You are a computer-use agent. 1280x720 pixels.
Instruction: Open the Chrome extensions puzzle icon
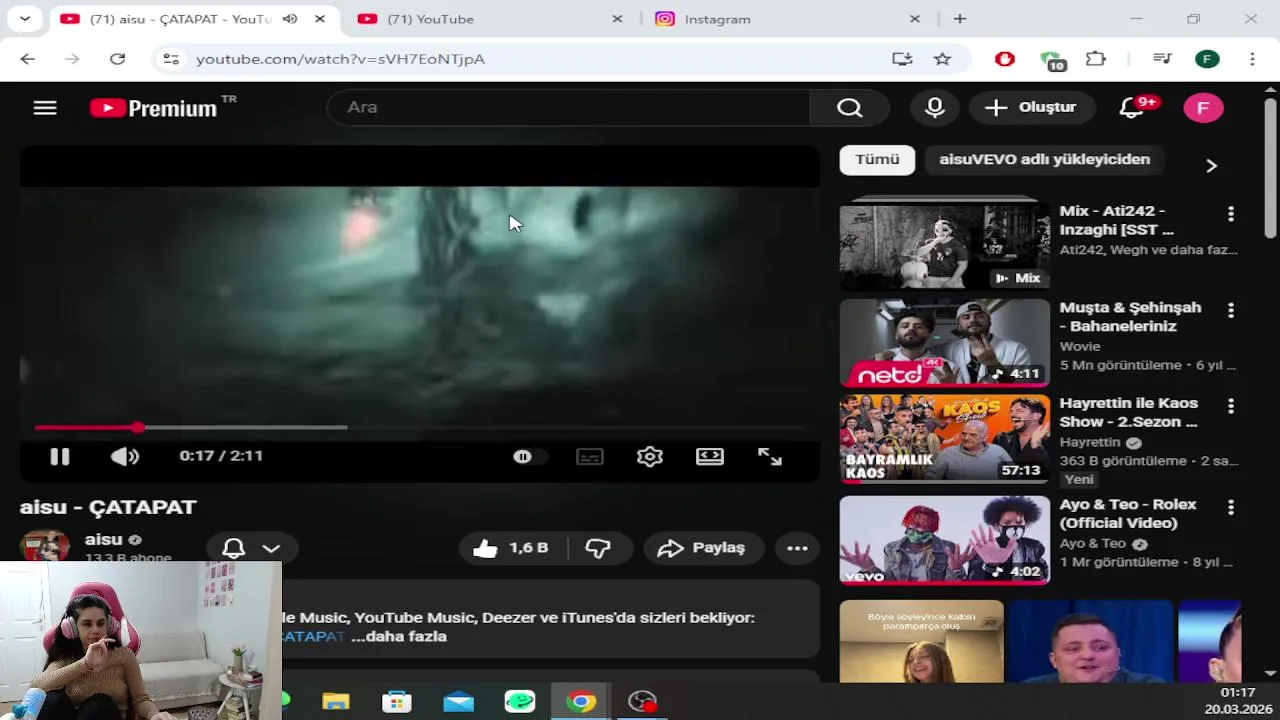click(x=1096, y=59)
